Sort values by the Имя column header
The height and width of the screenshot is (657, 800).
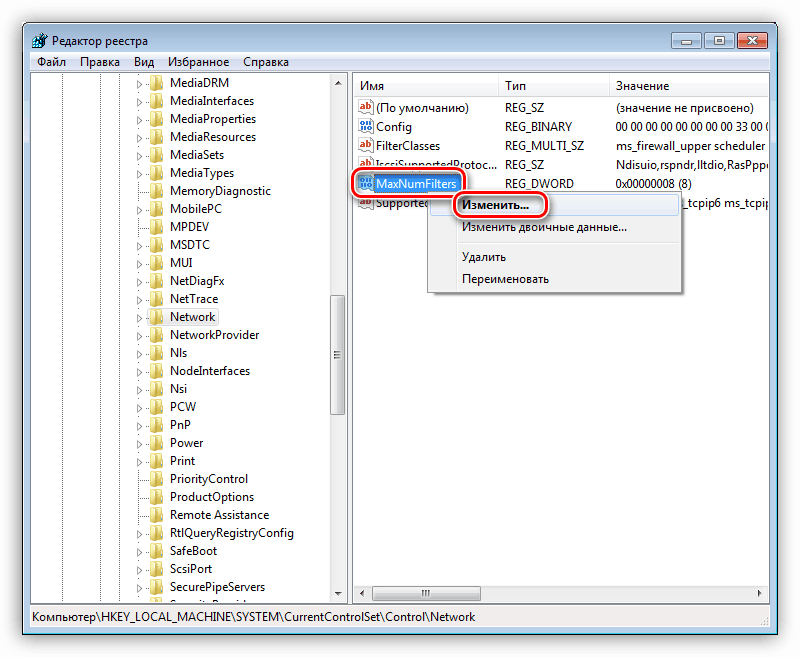pyautogui.click(x=426, y=86)
